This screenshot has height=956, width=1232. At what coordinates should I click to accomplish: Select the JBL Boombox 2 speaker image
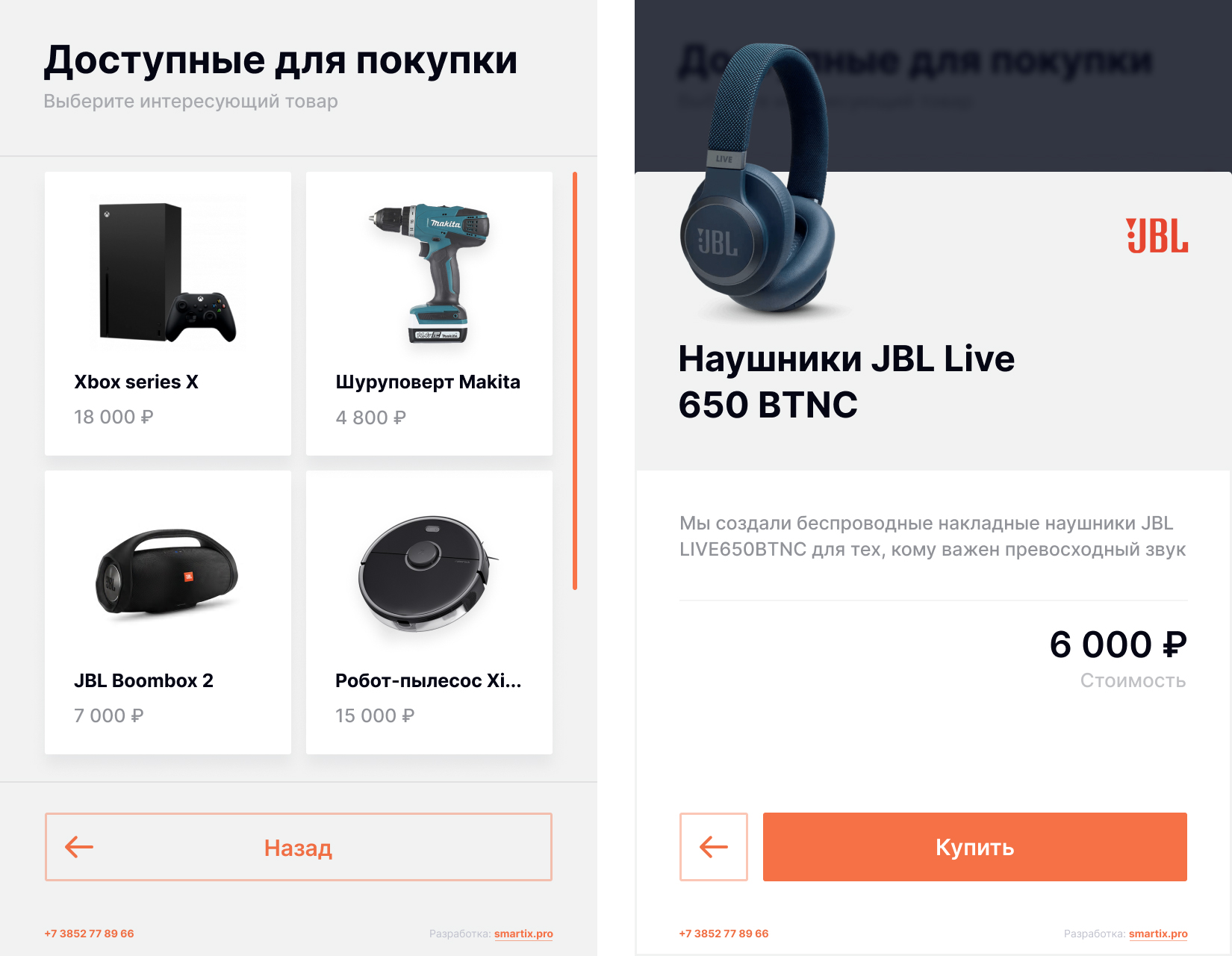(x=167, y=571)
